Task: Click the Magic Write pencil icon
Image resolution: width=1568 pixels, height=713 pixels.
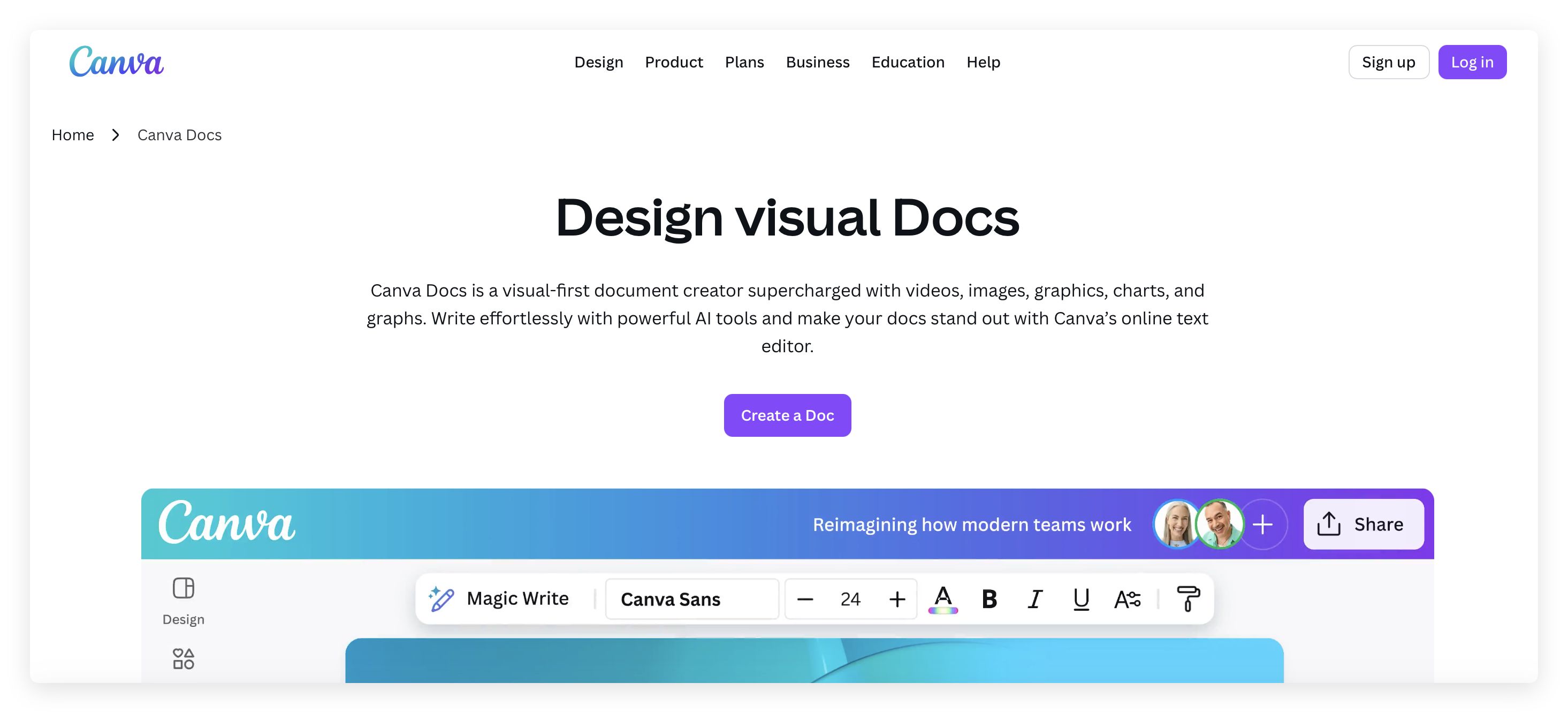Action: pos(440,598)
